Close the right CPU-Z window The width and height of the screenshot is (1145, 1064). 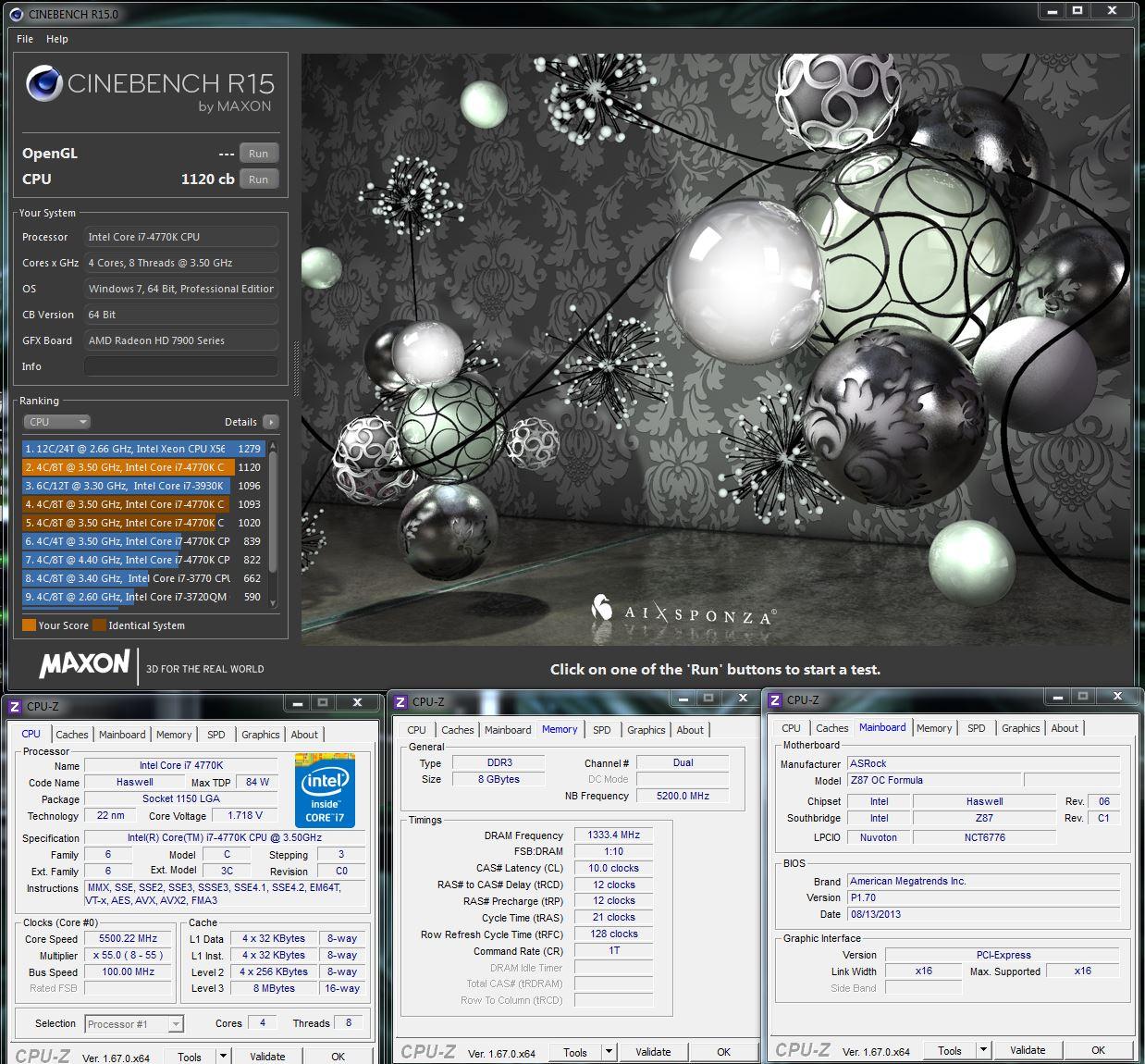(1117, 696)
